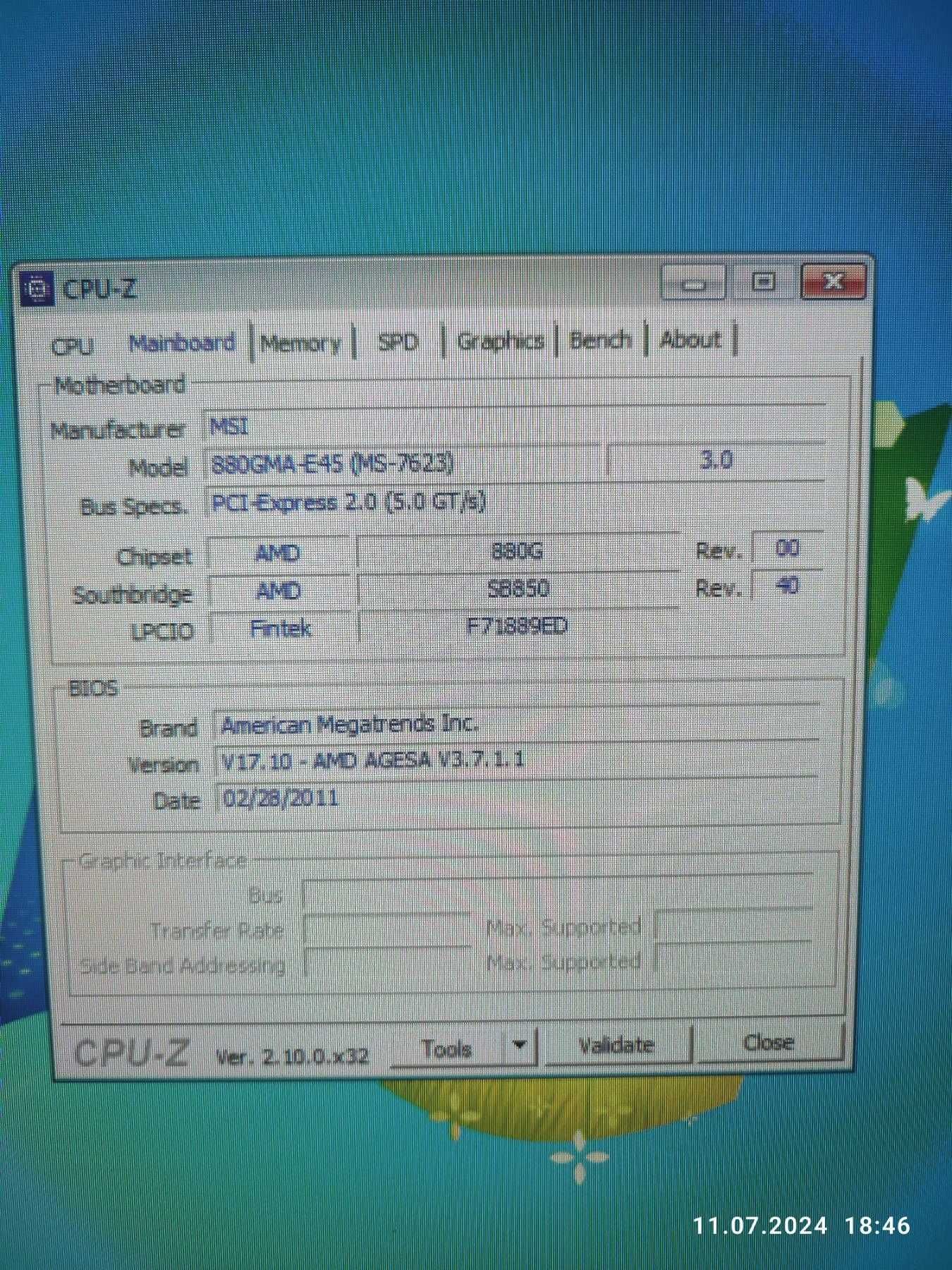Click the model revision value 3.0
The height and width of the screenshot is (1270, 952).
715,460
